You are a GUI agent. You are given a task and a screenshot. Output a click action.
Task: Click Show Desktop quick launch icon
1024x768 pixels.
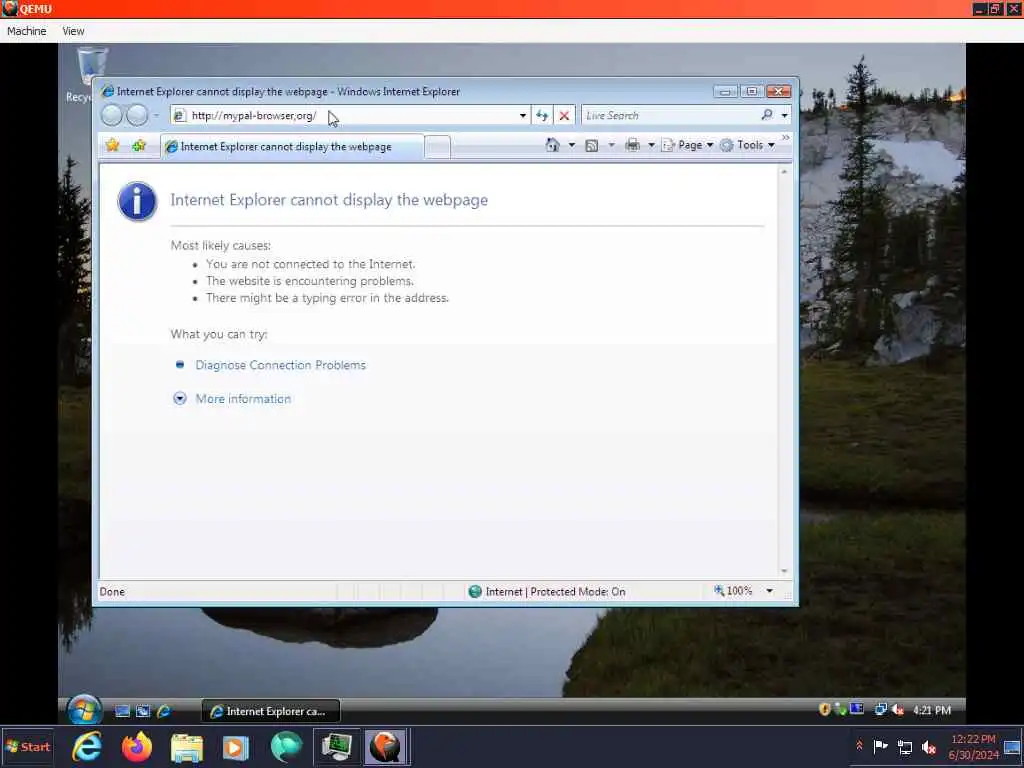tap(122, 711)
